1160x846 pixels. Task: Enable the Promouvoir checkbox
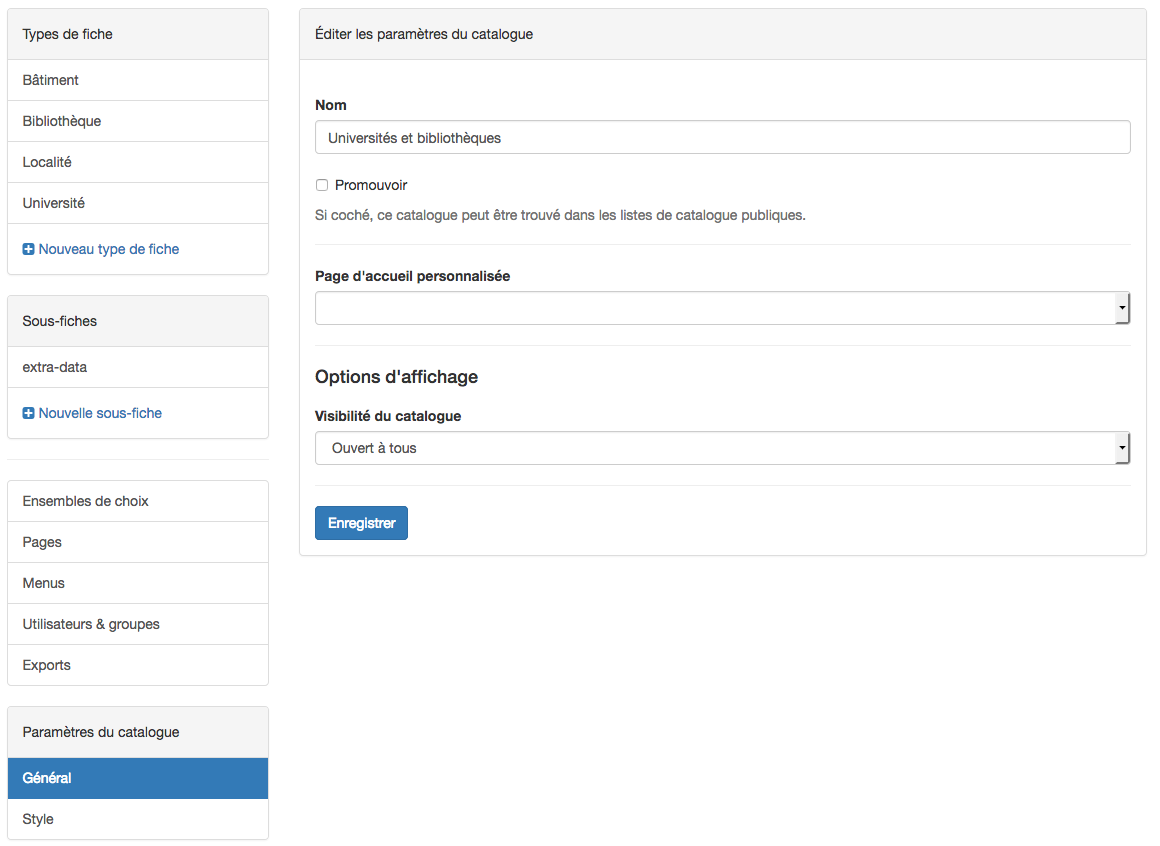tap(322, 185)
